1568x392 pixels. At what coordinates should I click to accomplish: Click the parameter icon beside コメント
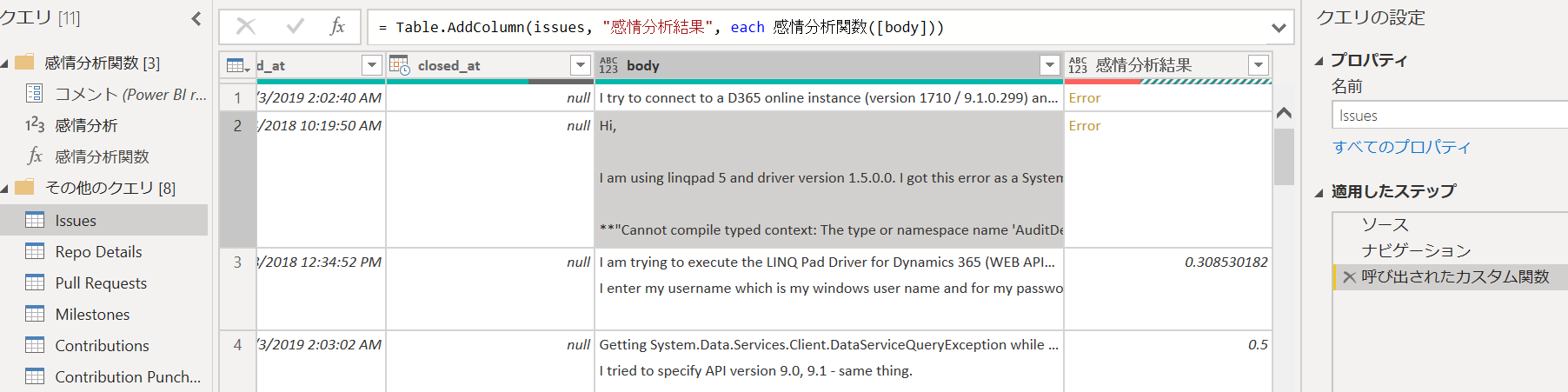35,94
